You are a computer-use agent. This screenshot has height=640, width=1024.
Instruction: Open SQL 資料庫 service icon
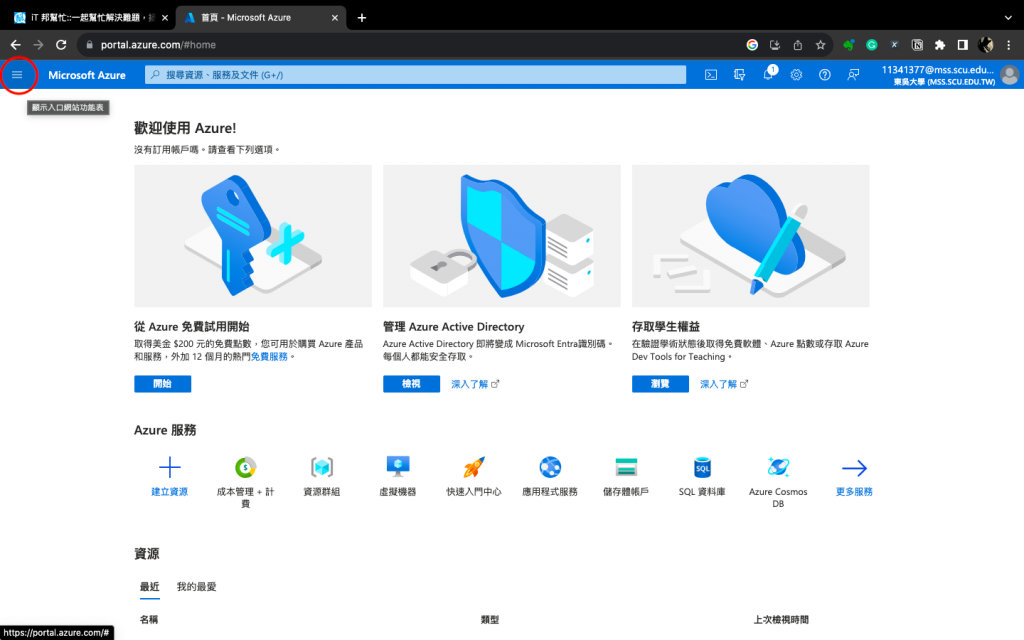[702, 468]
